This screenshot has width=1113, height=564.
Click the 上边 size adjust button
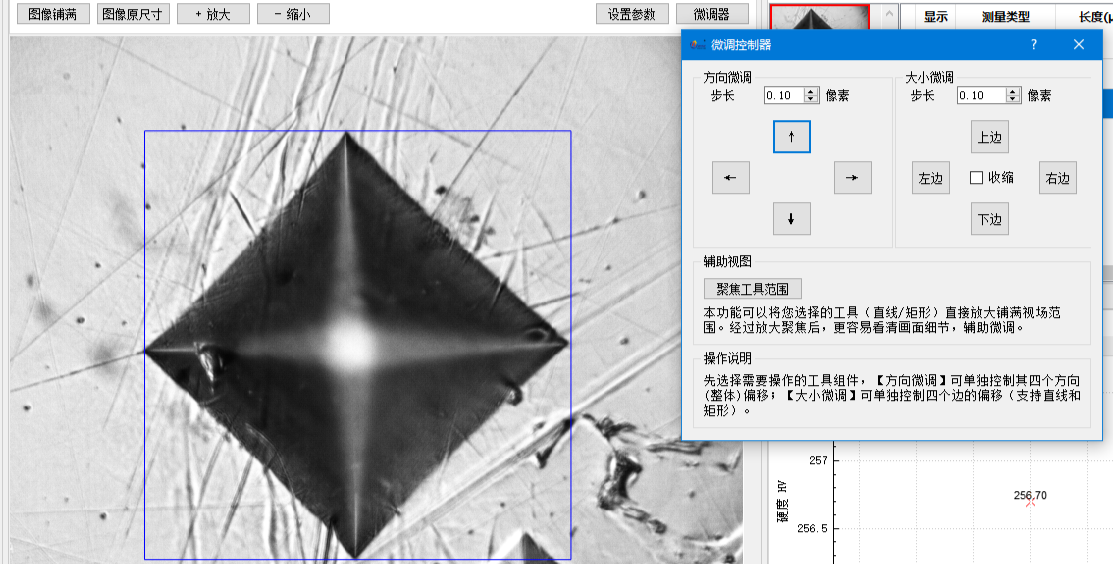989,137
